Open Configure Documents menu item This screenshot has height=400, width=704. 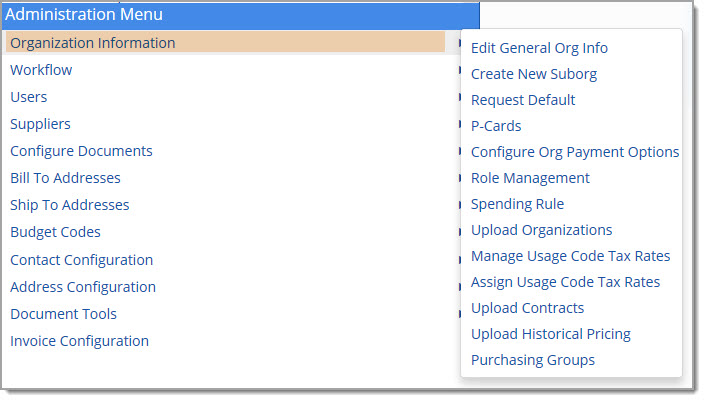click(x=81, y=151)
